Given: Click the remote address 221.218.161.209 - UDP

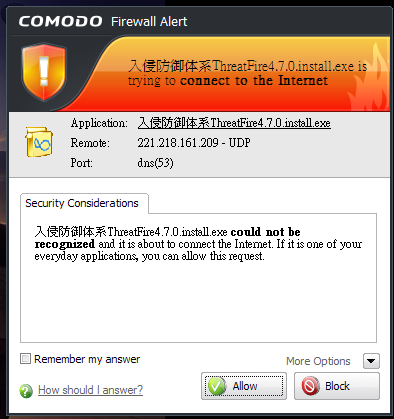Looking at the screenshot, I should click(194, 143).
